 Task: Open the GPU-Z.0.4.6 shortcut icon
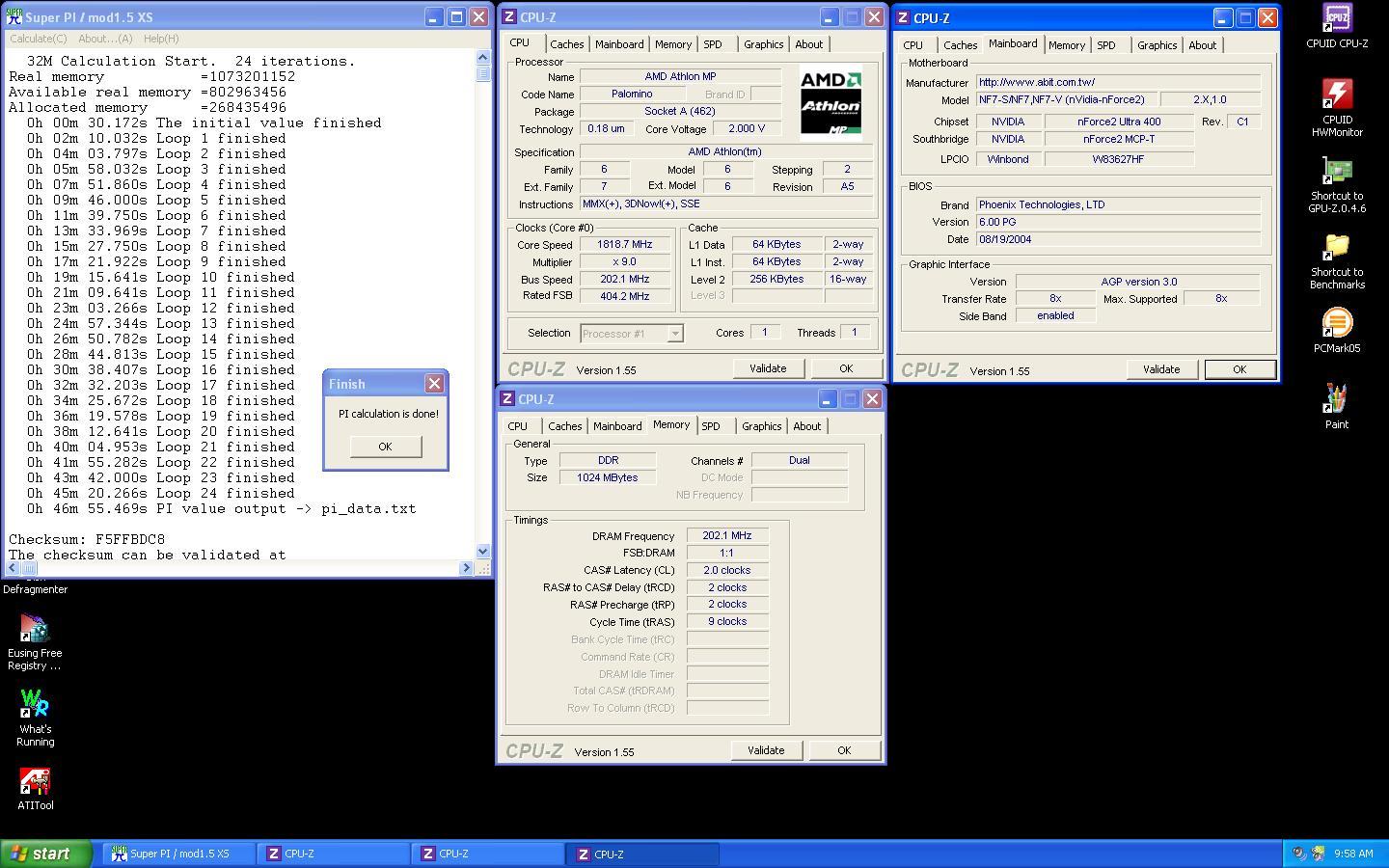[x=1337, y=184]
